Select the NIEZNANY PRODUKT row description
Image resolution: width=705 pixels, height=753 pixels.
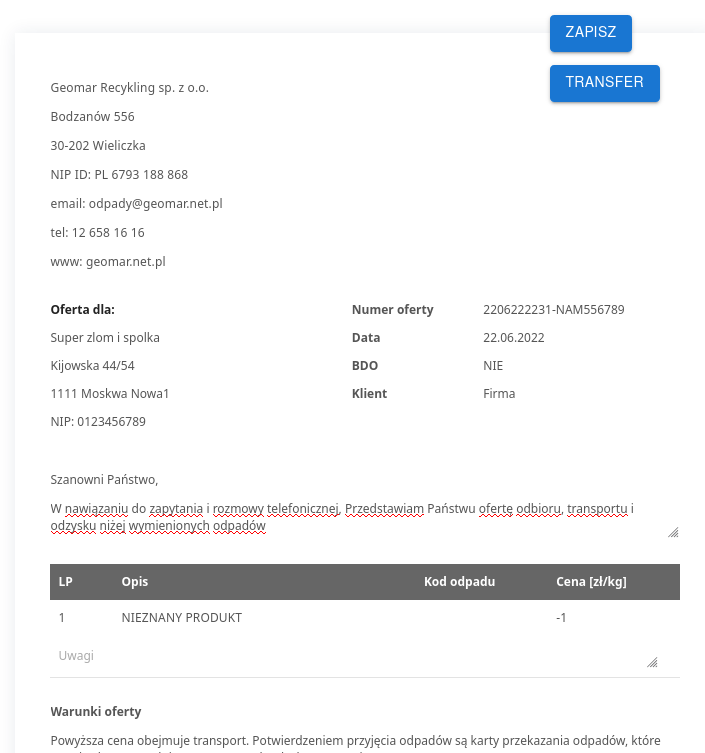(x=181, y=618)
